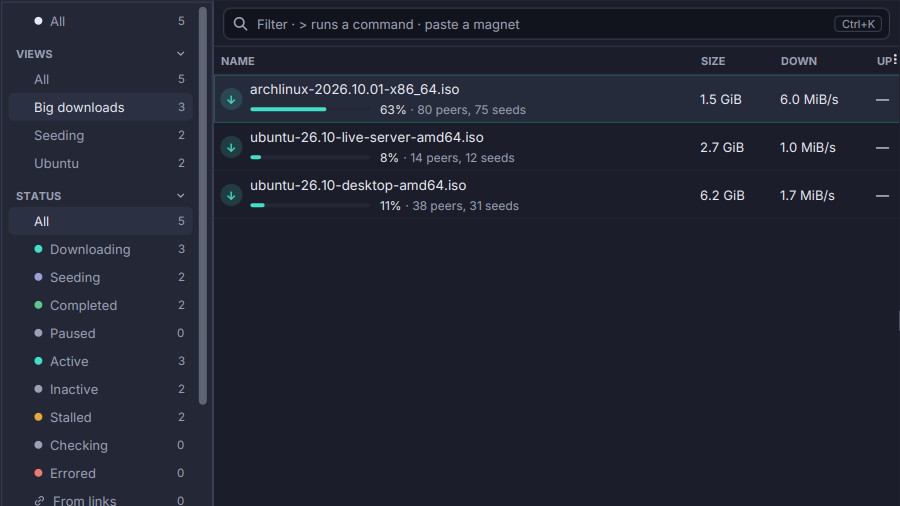Filter by Downloading status

[x=100, y=250]
